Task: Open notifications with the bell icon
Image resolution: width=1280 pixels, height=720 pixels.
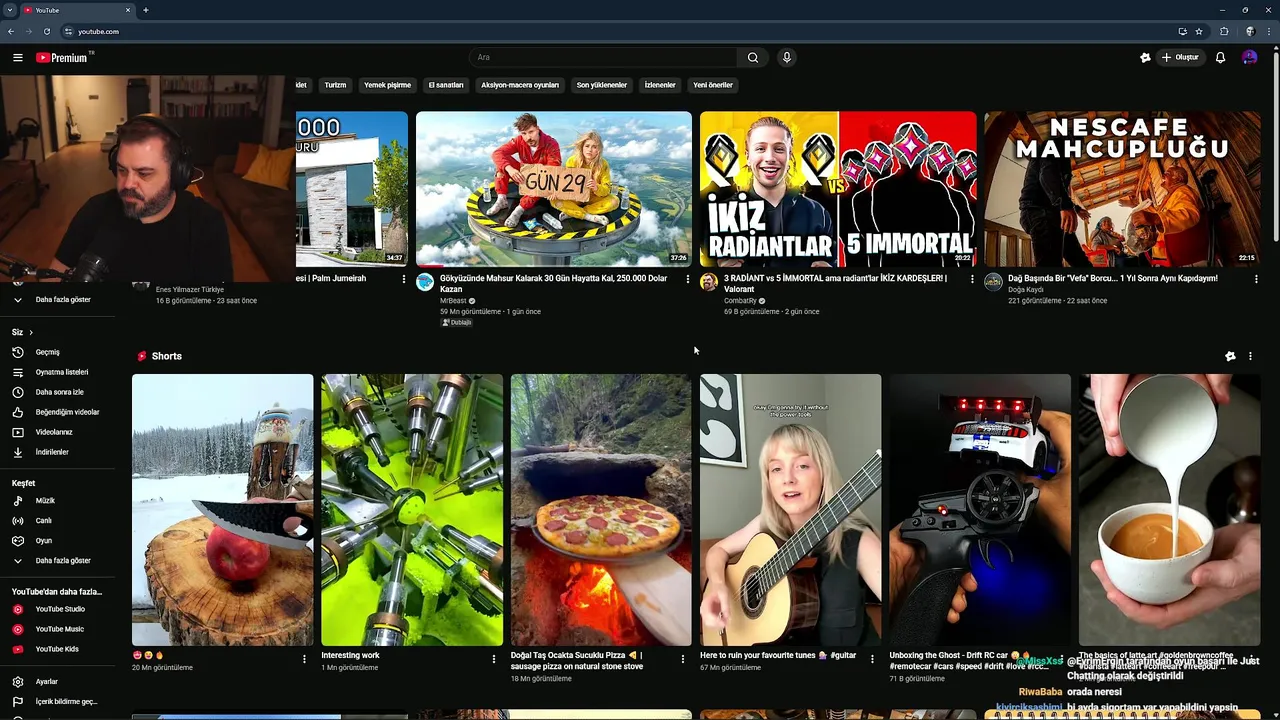Action: tap(1220, 58)
